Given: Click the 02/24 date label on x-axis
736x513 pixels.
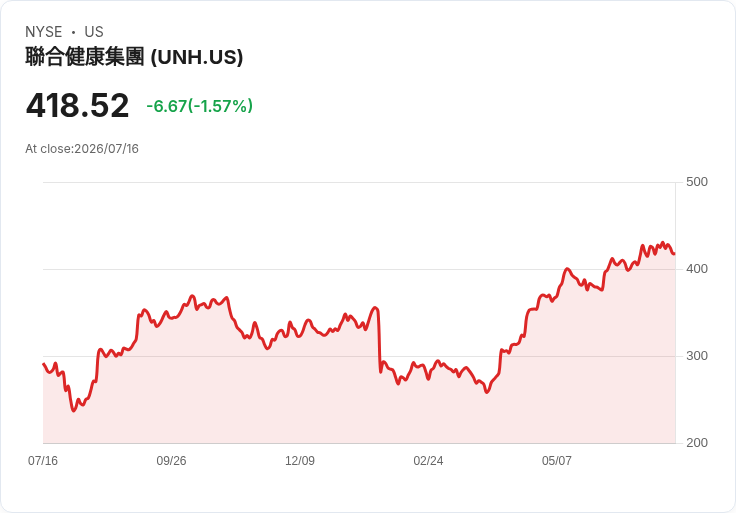Looking at the screenshot, I should pos(428,460).
